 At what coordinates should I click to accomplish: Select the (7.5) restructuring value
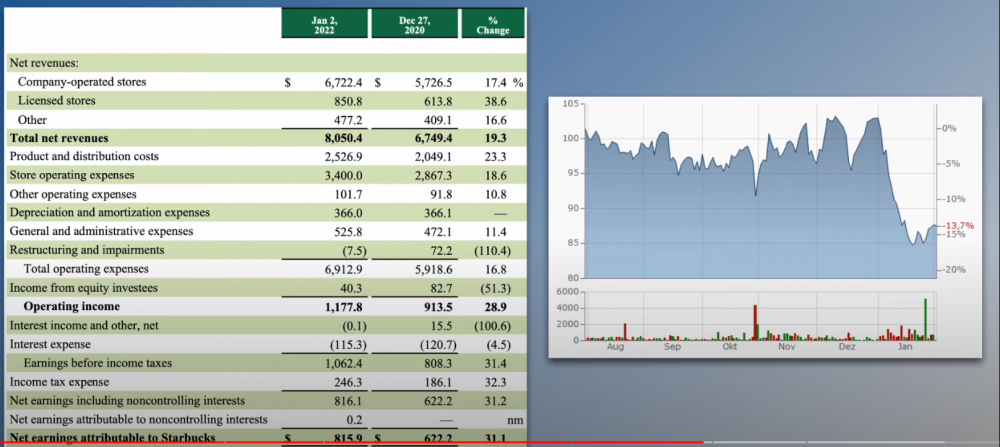pos(353,250)
